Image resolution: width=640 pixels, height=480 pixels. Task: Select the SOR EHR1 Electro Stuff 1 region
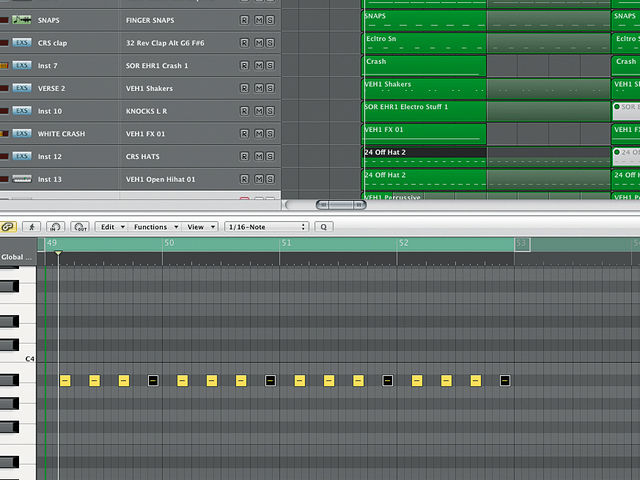pos(424,111)
